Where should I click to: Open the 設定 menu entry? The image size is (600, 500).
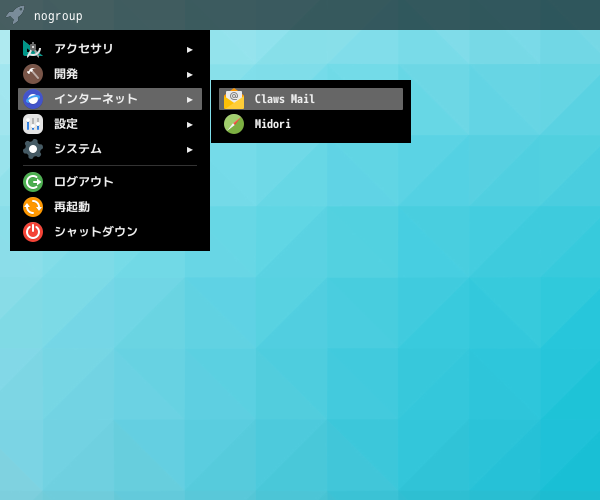[x=110, y=124]
